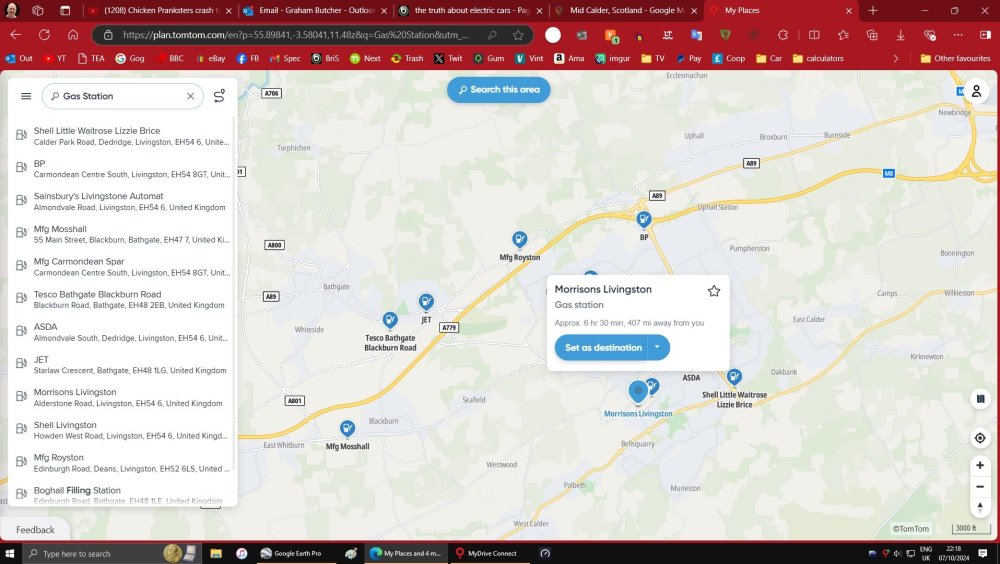Viewport: 1000px width, 564px height.
Task: Switch to the truth about electric cars tab
Action: click(x=470, y=10)
